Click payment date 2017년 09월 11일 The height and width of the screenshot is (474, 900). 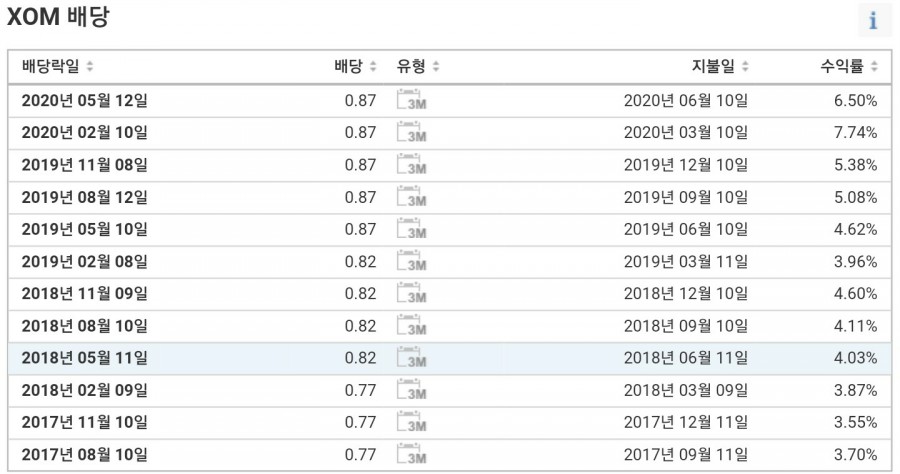[686, 454]
